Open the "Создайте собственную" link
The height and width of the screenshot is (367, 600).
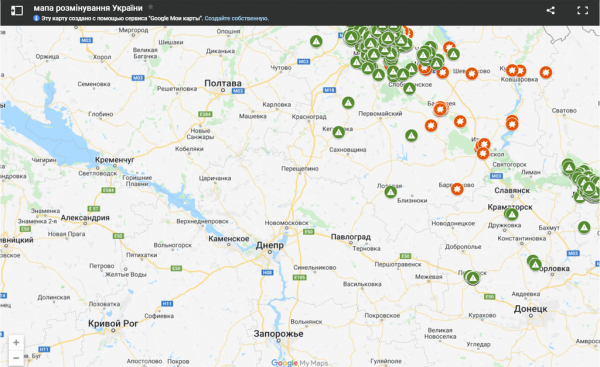[236, 18]
